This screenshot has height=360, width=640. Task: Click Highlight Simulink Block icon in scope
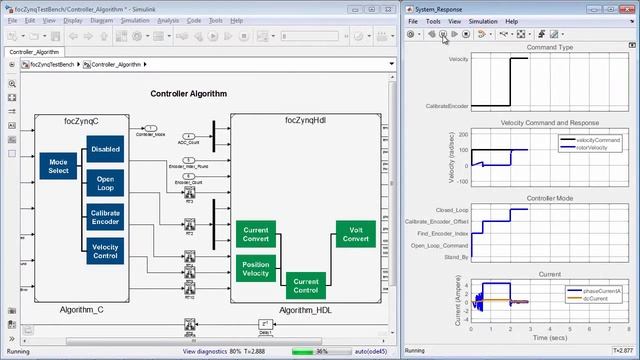pos(482,35)
